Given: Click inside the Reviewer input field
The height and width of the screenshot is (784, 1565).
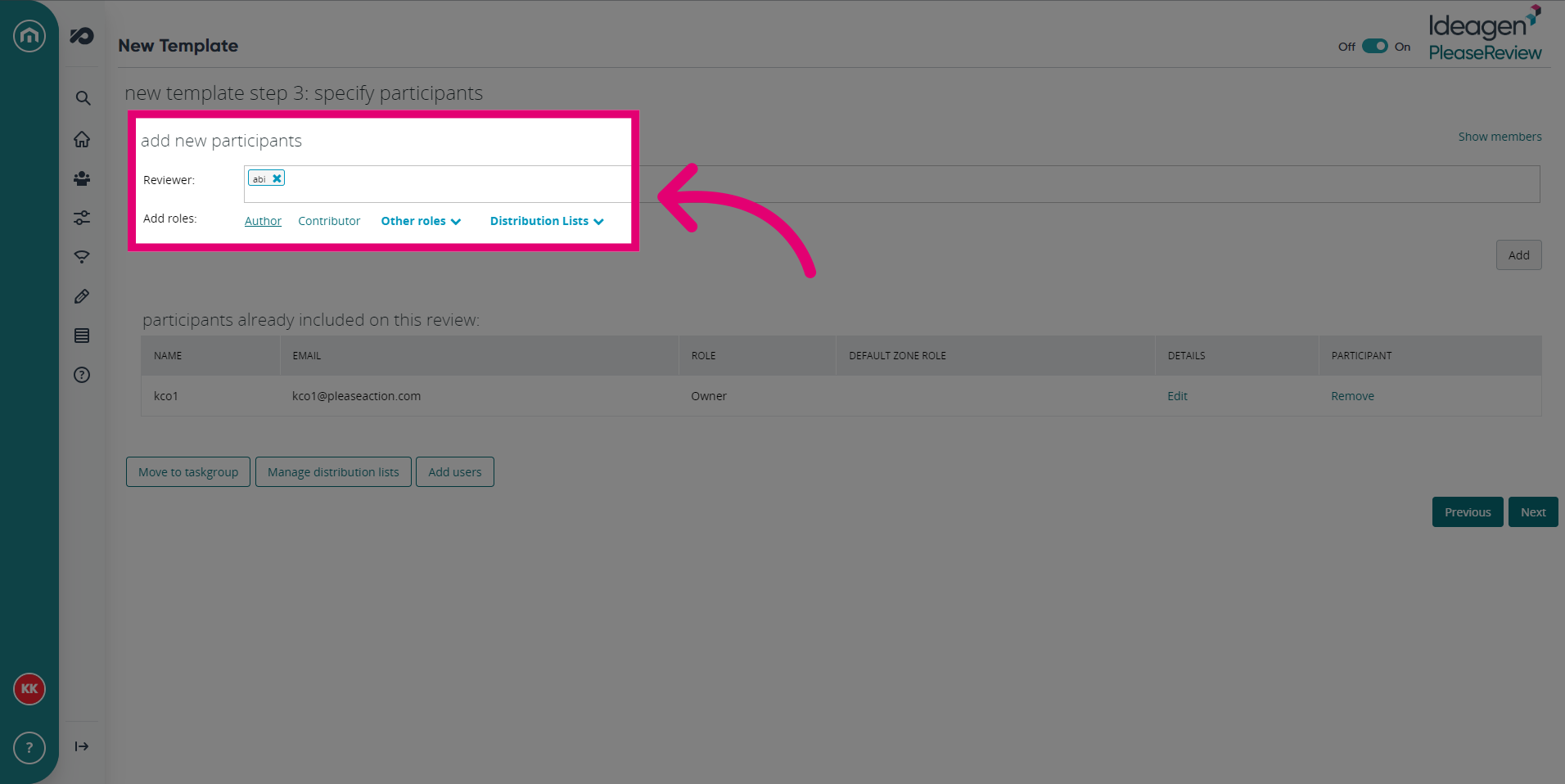Looking at the screenshot, I should [892, 184].
